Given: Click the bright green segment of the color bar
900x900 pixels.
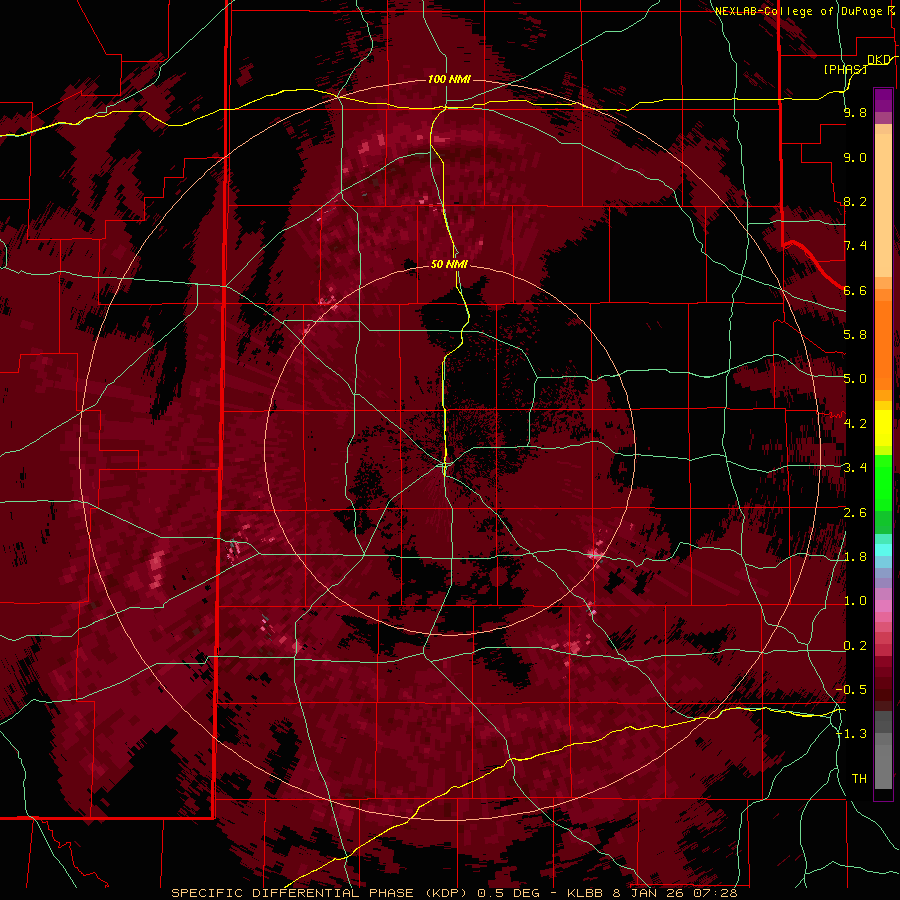Looking at the screenshot, I should pyautogui.click(x=883, y=482).
